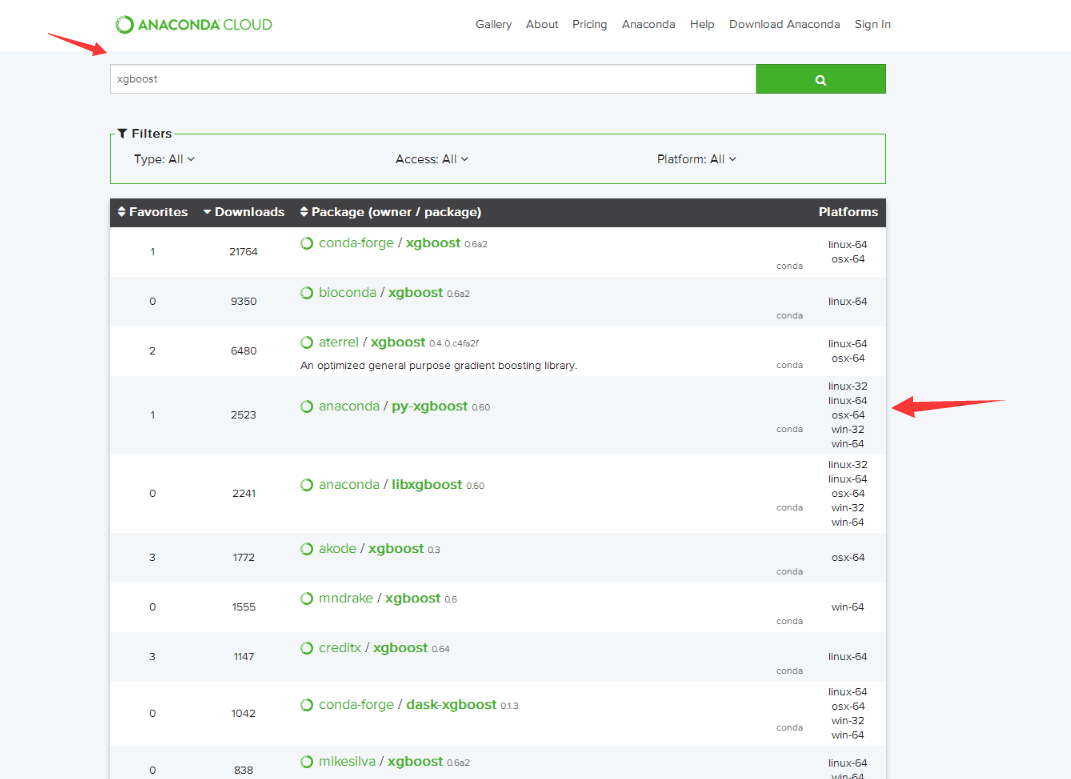Open the libxgboost package link
The width and height of the screenshot is (1071, 779).
click(427, 484)
